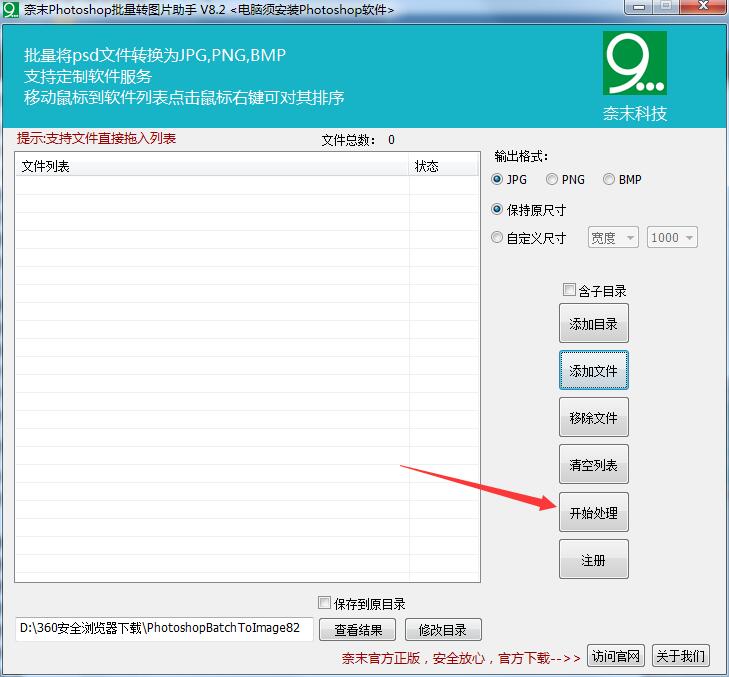Image resolution: width=729 pixels, height=677 pixels.
Task: Open the website via the 访问官网 button
Action: tap(616, 656)
